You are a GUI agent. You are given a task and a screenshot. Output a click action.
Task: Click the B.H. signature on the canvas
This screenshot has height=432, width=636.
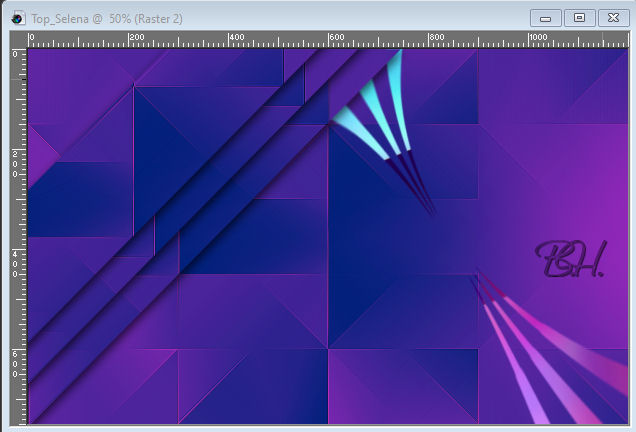coord(570,260)
